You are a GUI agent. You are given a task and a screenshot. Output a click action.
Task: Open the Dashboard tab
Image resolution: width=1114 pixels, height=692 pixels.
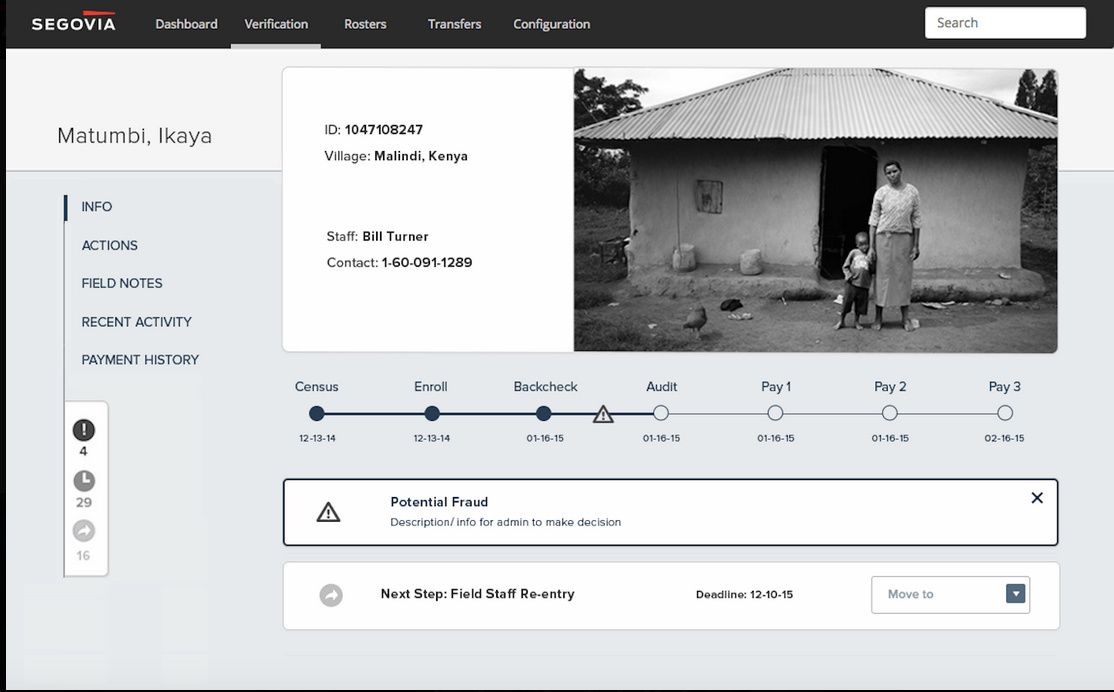(x=186, y=24)
